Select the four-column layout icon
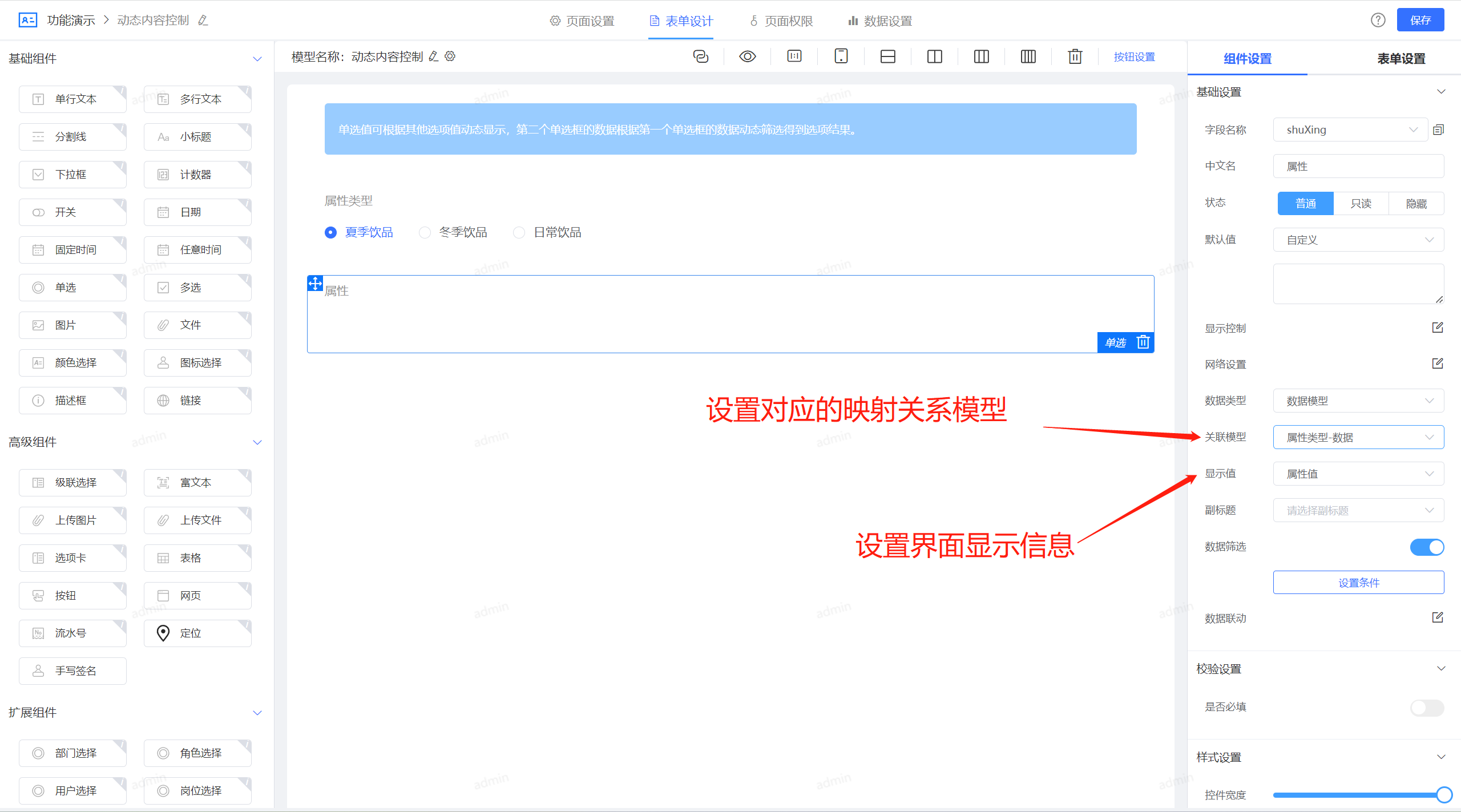 [1028, 56]
